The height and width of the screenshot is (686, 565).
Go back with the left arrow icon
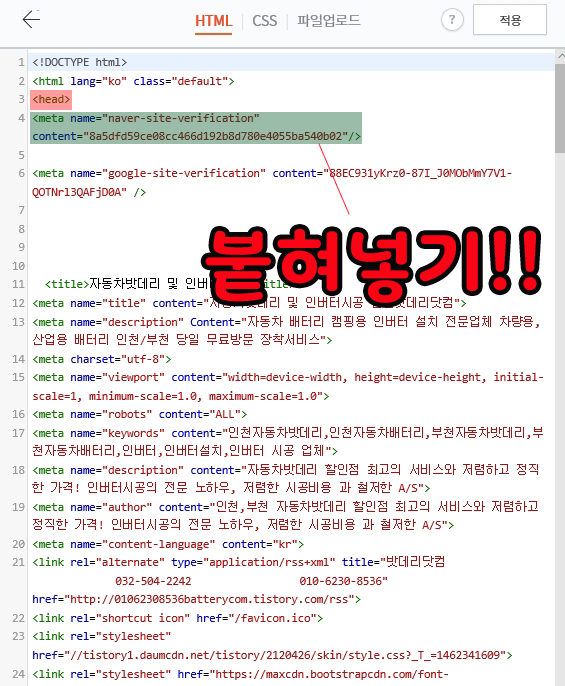[31, 20]
